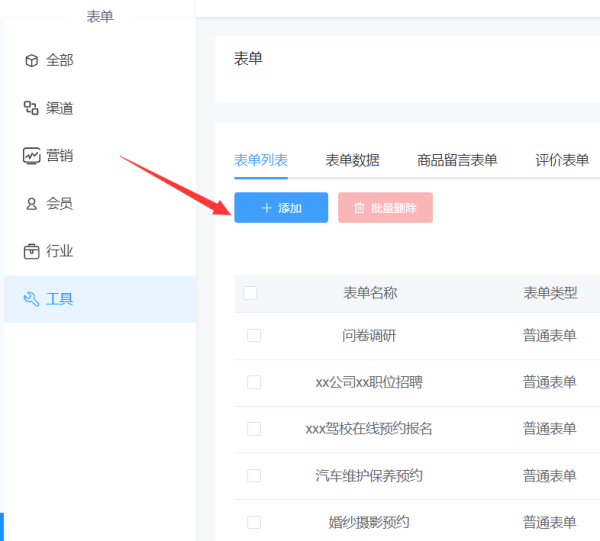This screenshot has height=541, width=600.
Task: Click the xx公司xx职位招聘 form name
Action: [369, 382]
